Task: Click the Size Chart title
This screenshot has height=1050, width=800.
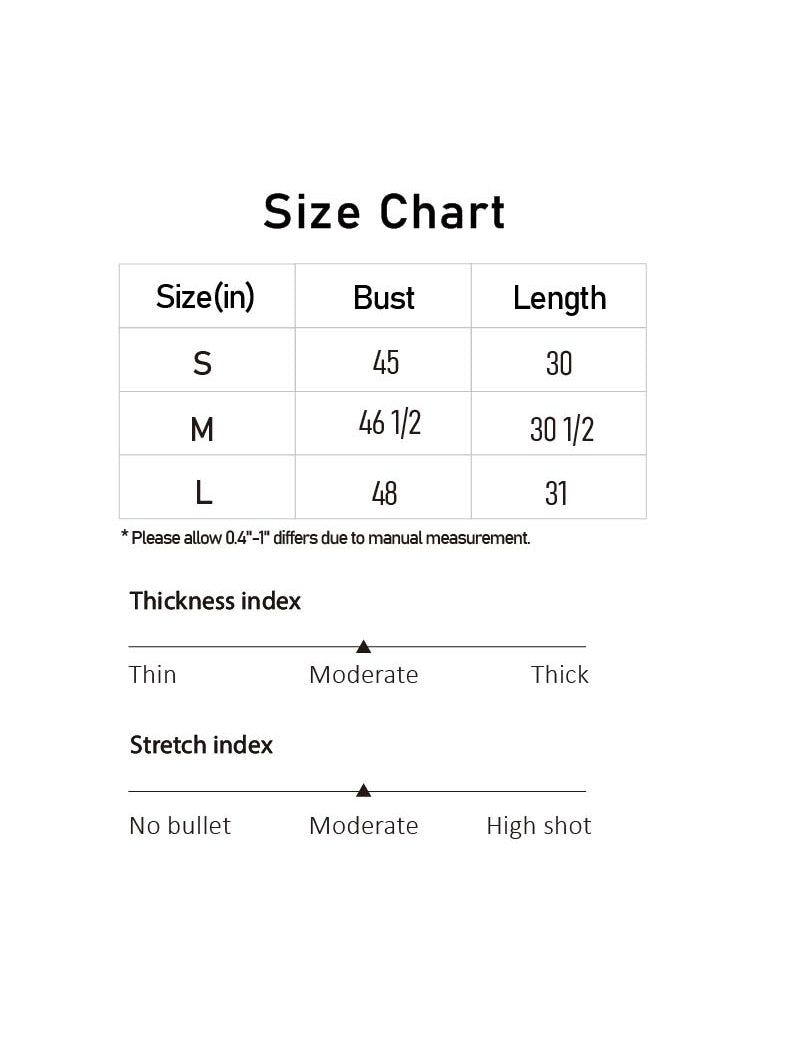Action: pos(384,212)
